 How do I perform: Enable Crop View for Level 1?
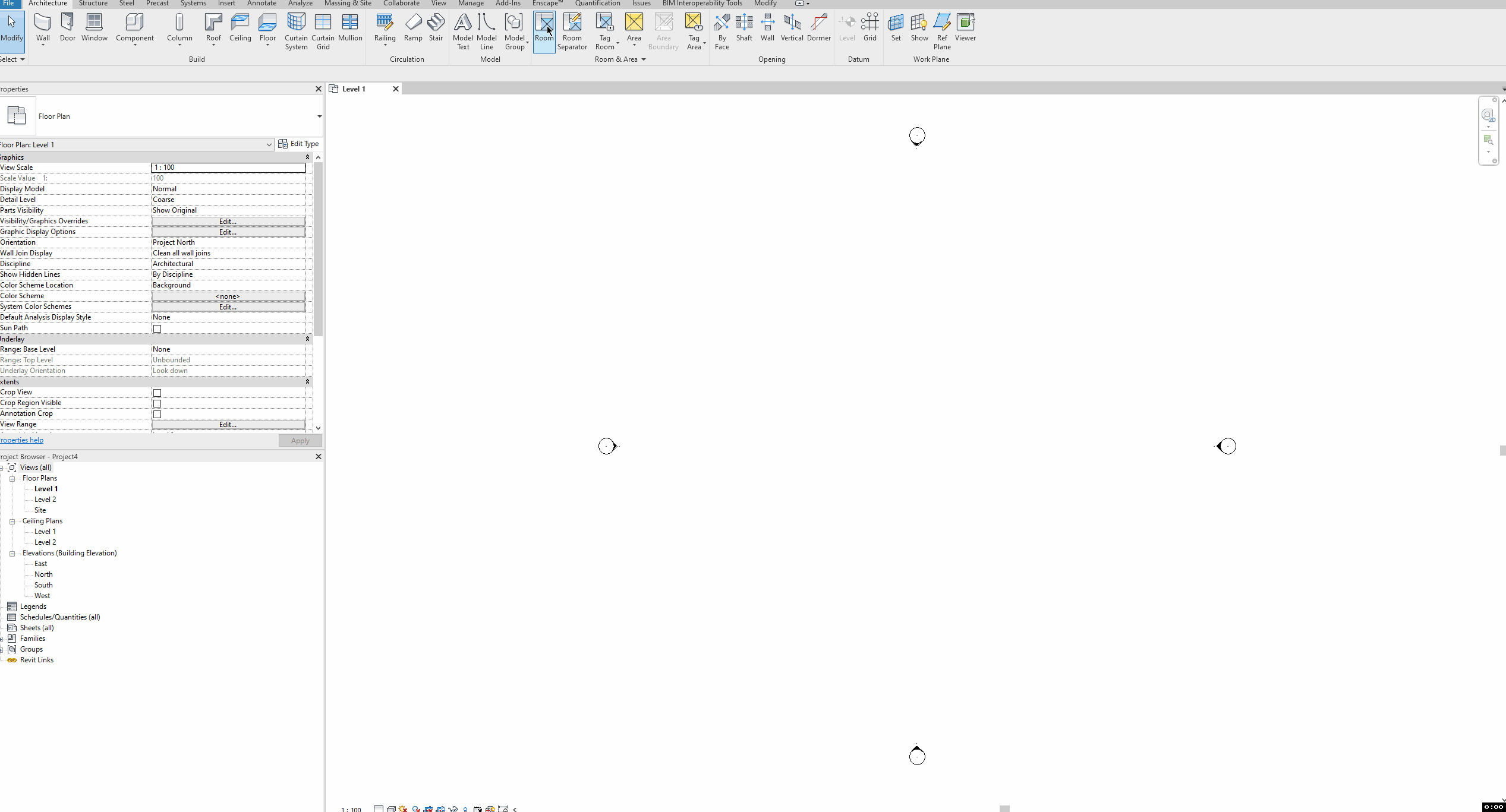point(157,393)
